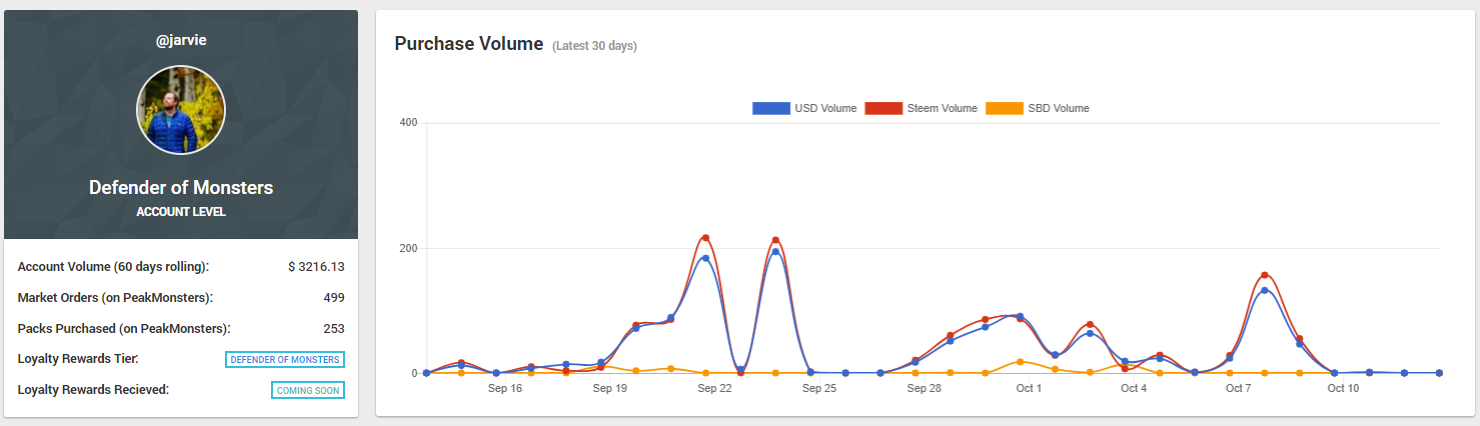
Task: Click the orange SBD peak point at Oct 1
Action: pyautogui.click(x=1020, y=362)
